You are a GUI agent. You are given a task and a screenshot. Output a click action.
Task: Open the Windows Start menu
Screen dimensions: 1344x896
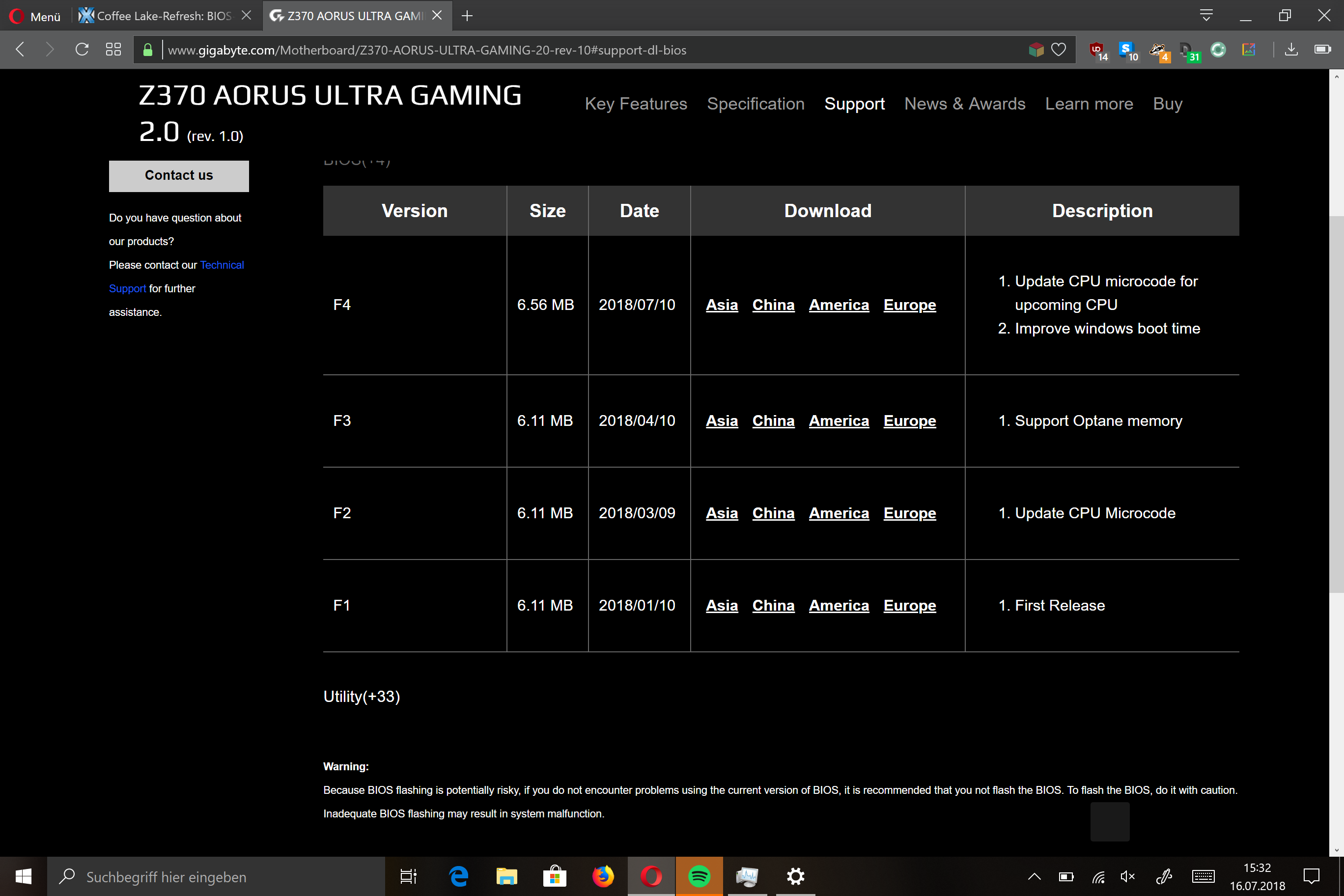(x=24, y=876)
